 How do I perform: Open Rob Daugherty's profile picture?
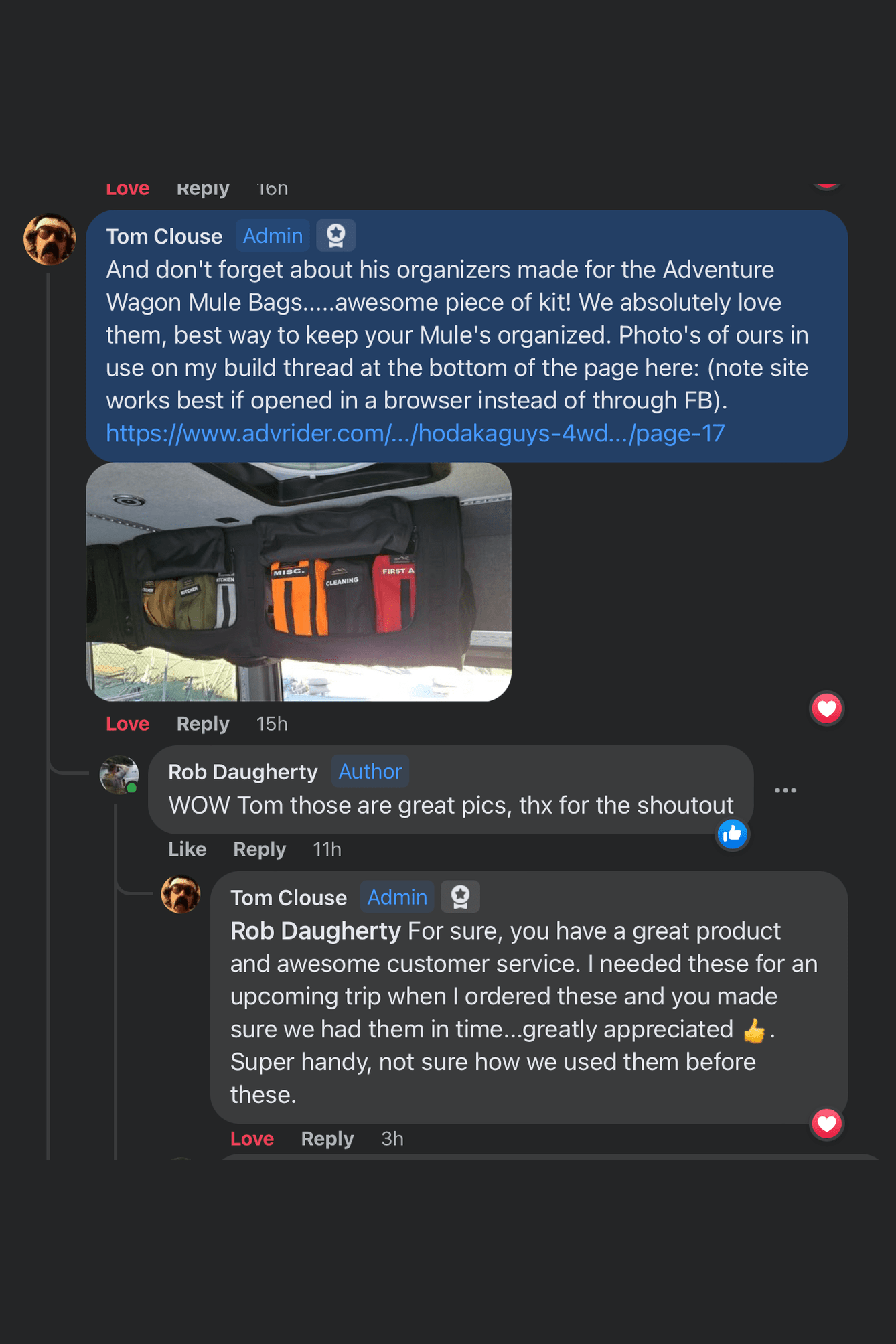(x=119, y=775)
